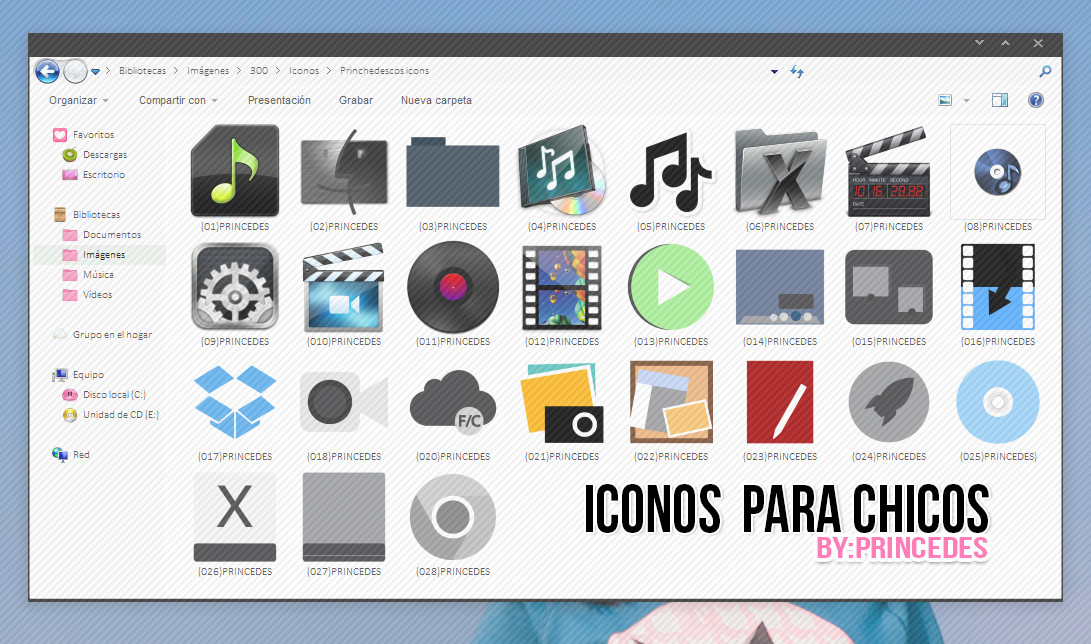Refresh the folder with the arrows icon
This screenshot has width=1091, height=644.
tap(797, 71)
